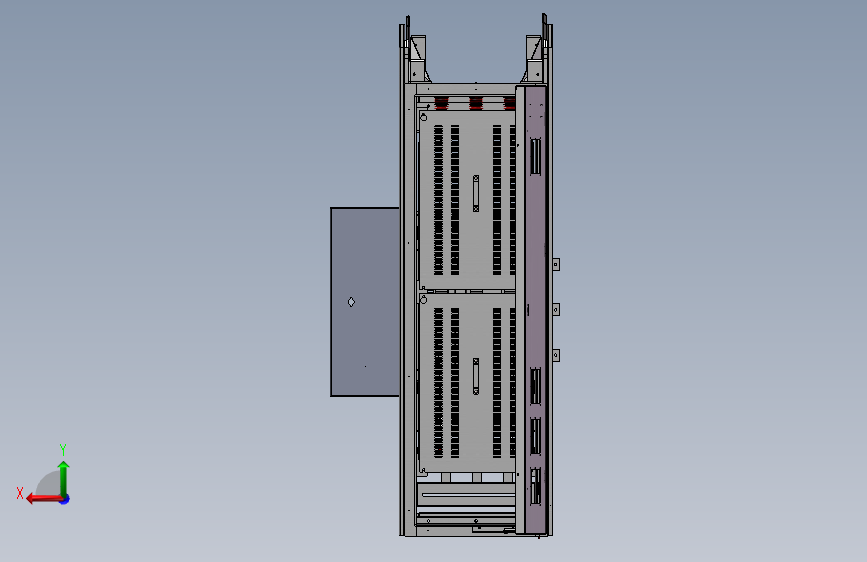Image resolution: width=867 pixels, height=562 pixels.
Task: Select the gray rectangular box left of the cabinet
Action: (365, 302)
